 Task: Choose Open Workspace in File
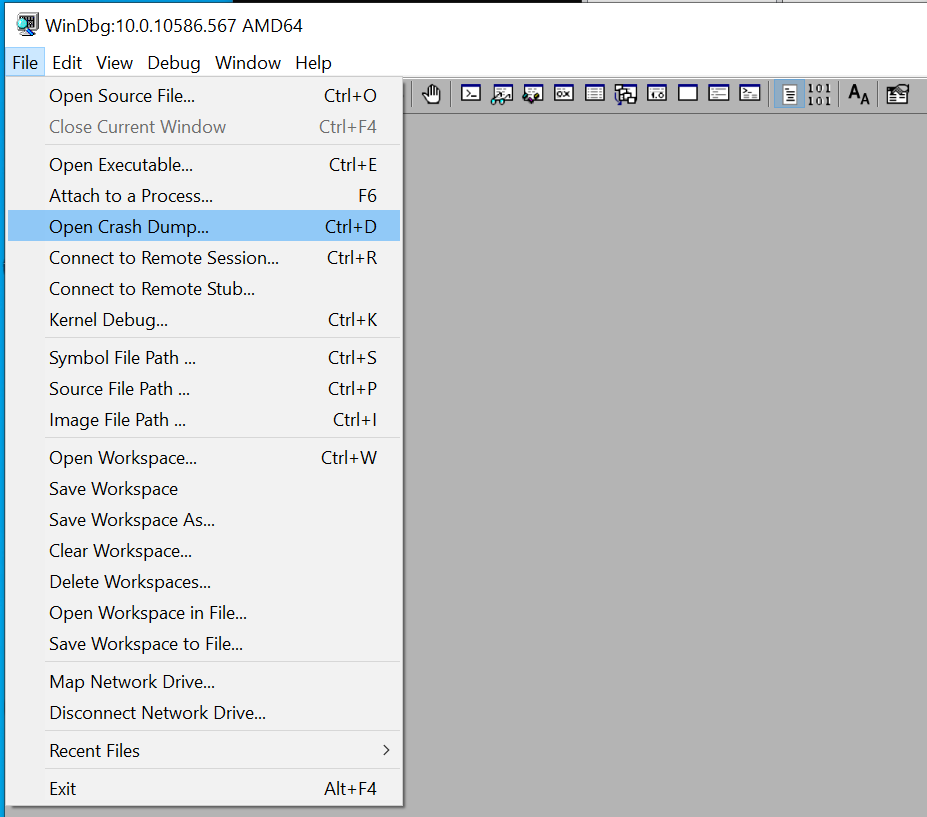click(x=204, y=612)
